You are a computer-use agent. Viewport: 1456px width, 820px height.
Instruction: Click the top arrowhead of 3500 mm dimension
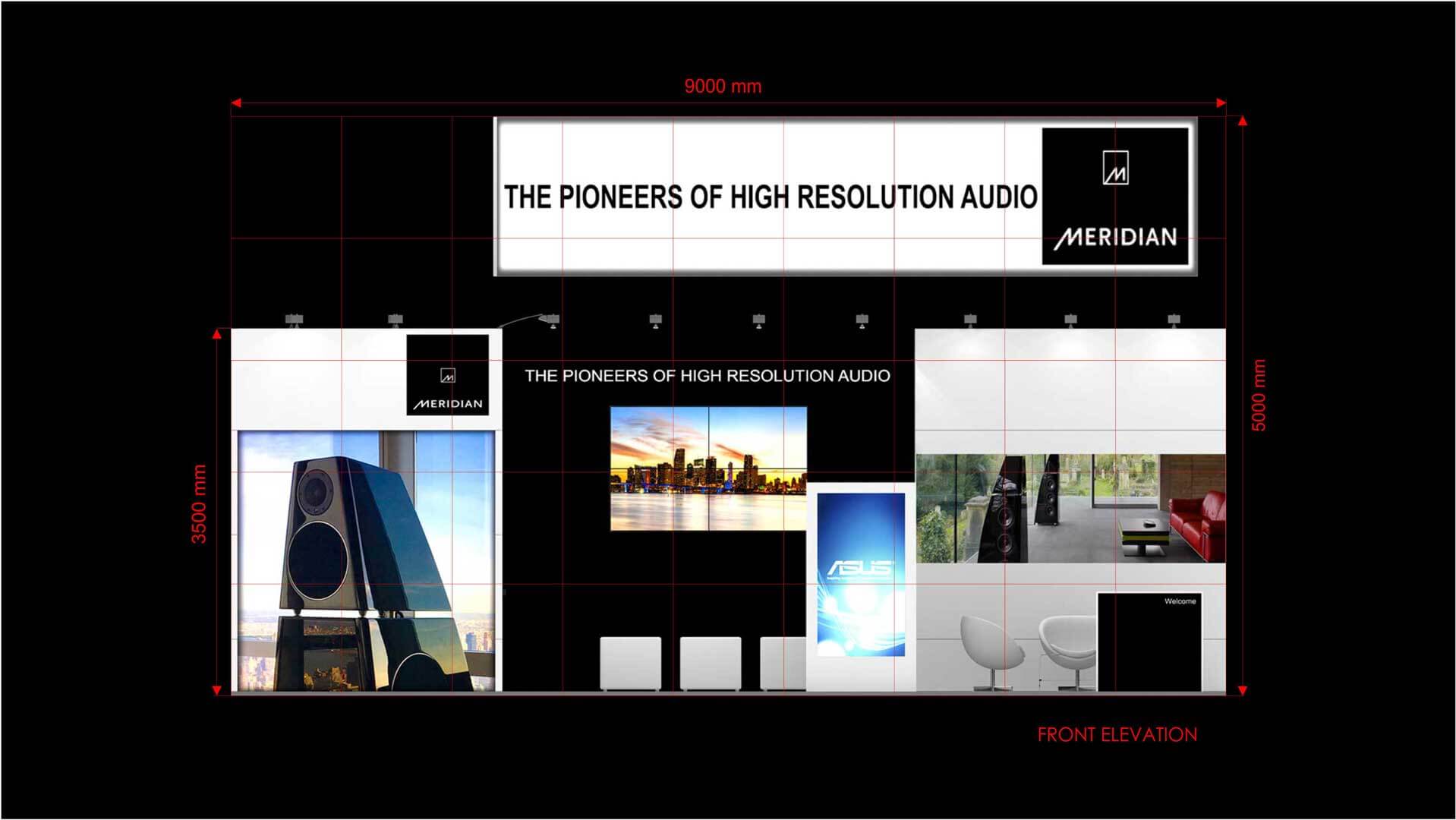pyautogui.click(x=217, y=334)
